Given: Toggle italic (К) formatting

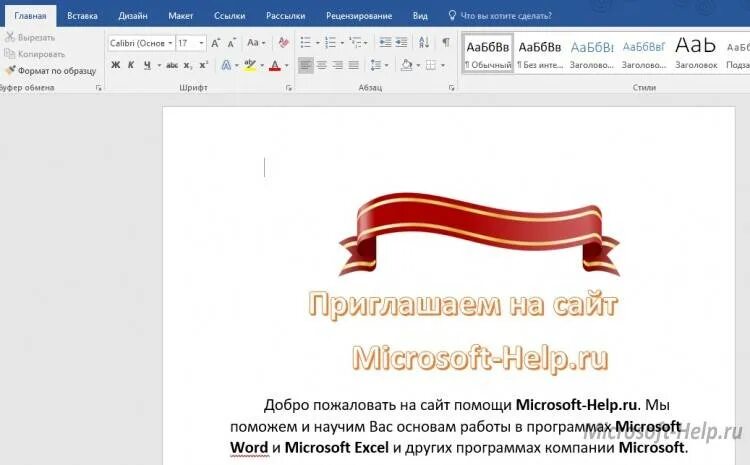Looking at the screenshot, I should (x=131, y=65).
